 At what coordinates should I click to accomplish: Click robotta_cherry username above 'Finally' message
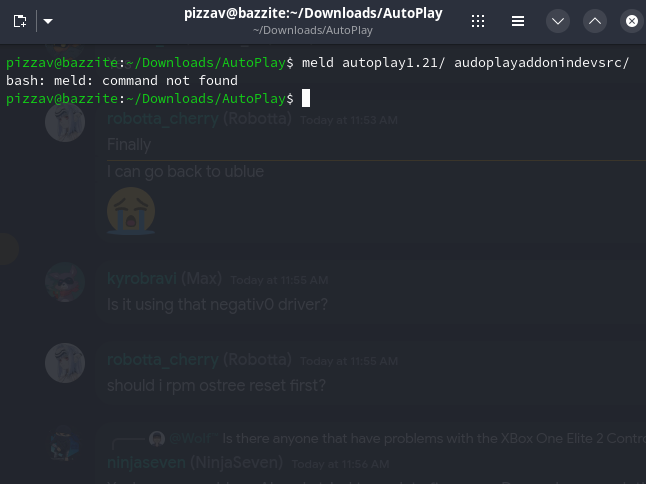[x=162, y=119]
